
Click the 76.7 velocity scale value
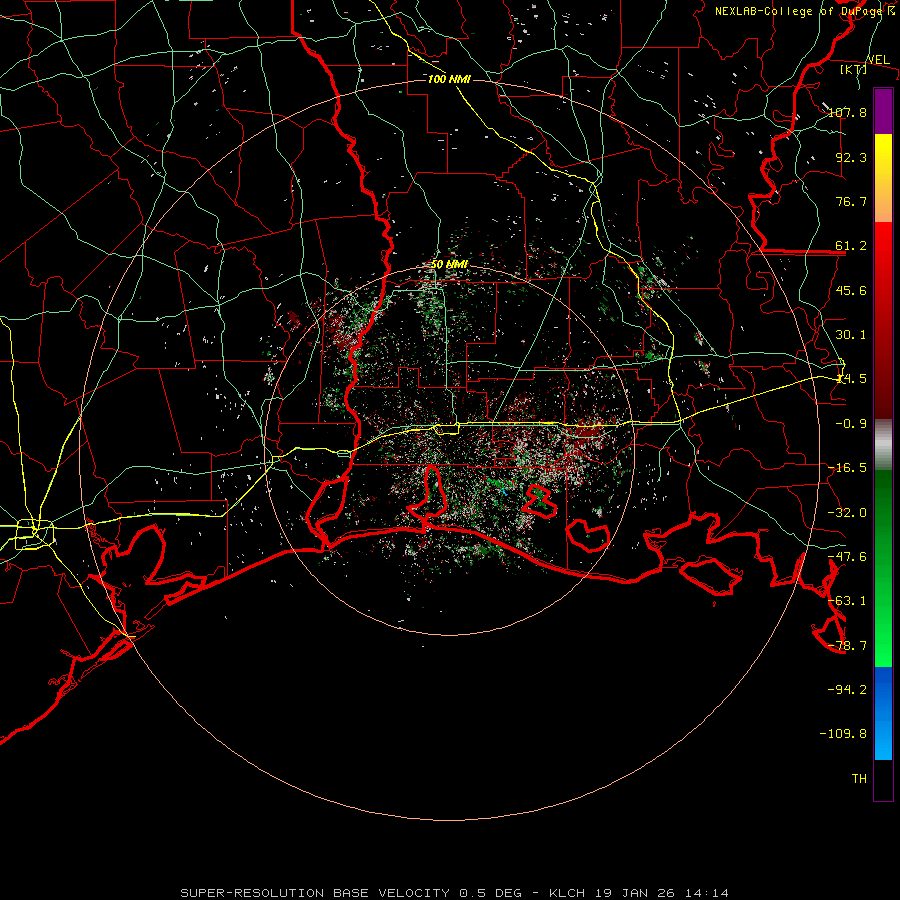tap(851, 201)
